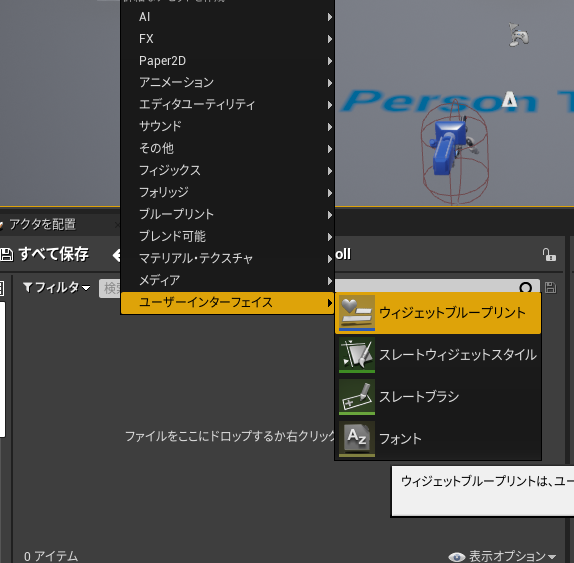Expand arrow beside Paper2D menu item
Image resolution: width=574 pixels, height=563 pixels.
tap(330, 61)
